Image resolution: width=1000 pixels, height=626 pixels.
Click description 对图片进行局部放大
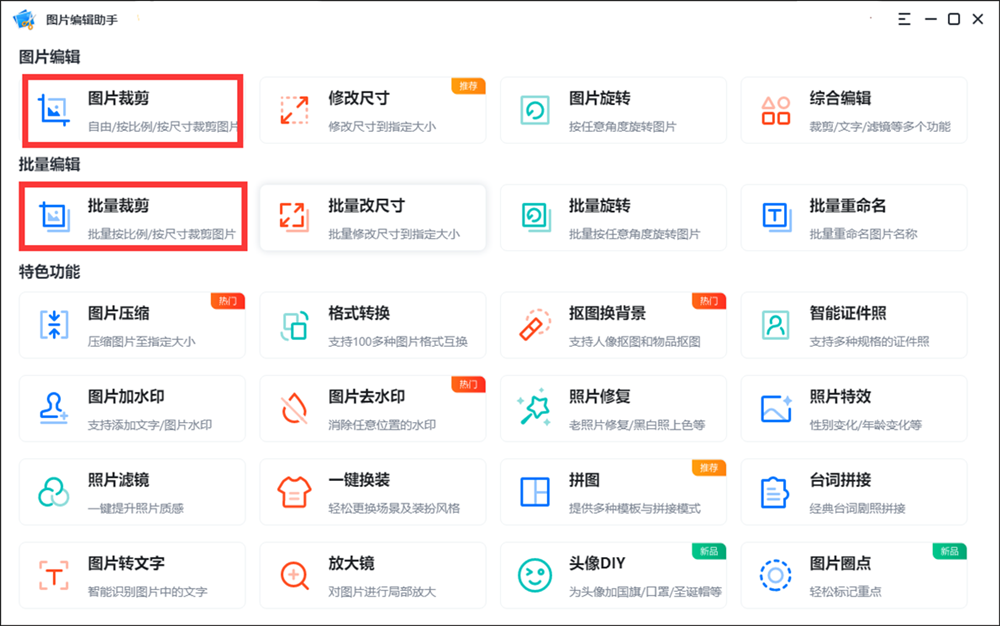(x=382, y=592)
